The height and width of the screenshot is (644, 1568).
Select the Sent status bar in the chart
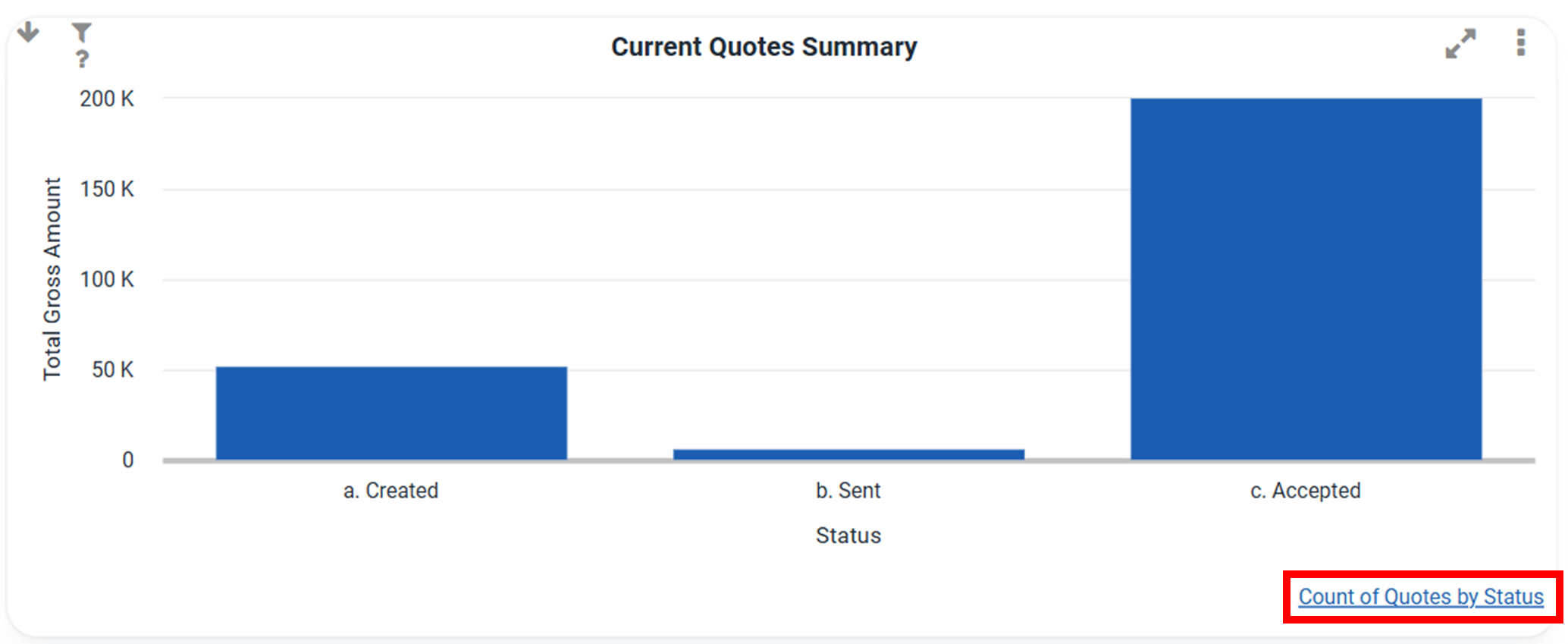(848, 454)
